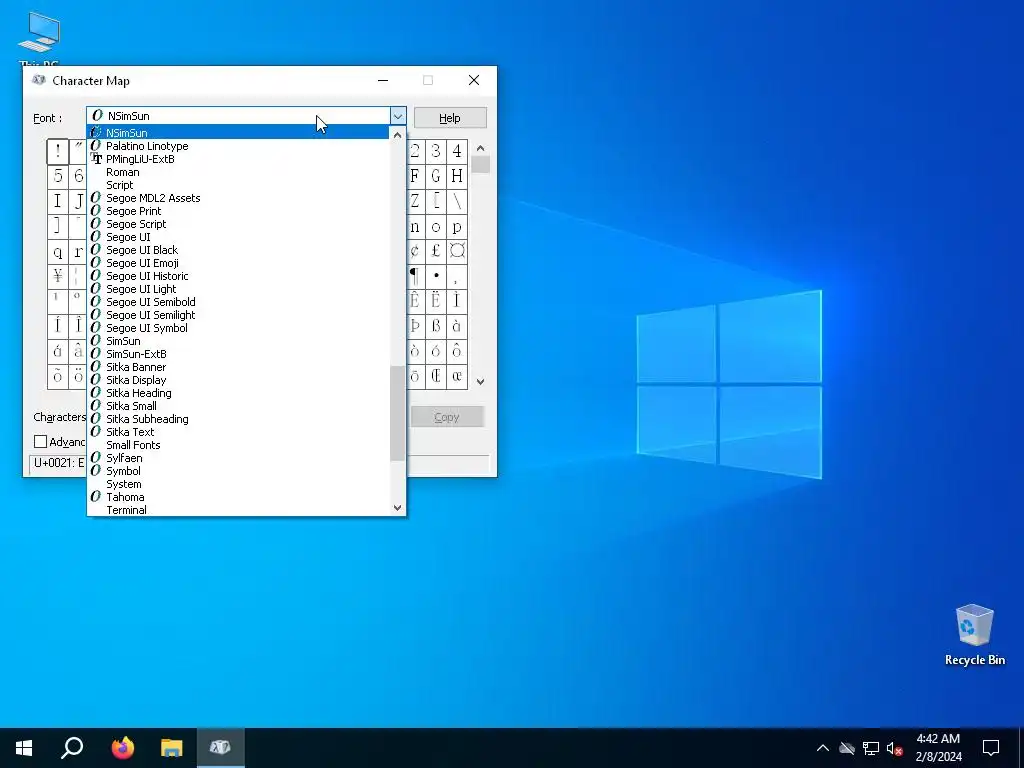Choose the plain SimSun font entry
Image resolution: width=1024 pixels, height=768 pixels.
238,341
